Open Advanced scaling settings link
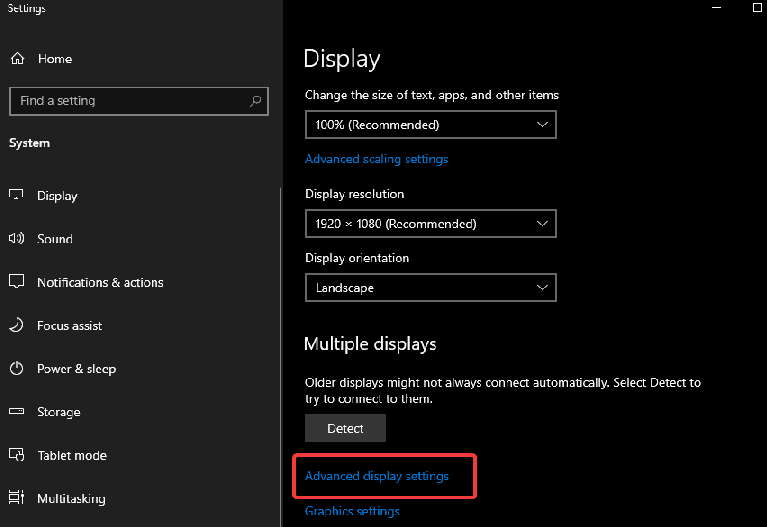Screen dimensions: 767x527 tap(376, 159)
